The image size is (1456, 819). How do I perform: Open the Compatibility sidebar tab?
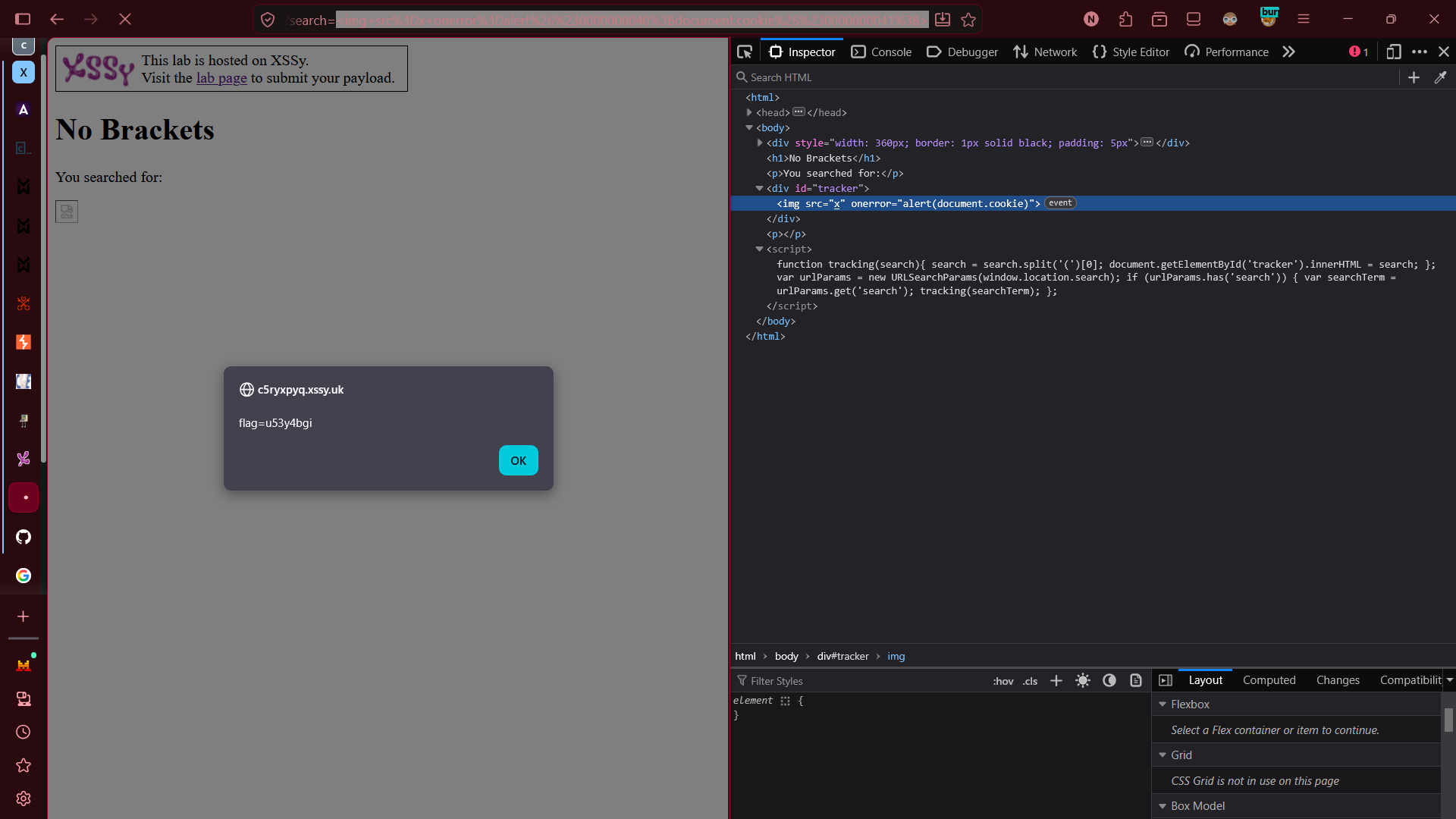pos(1410,680)
